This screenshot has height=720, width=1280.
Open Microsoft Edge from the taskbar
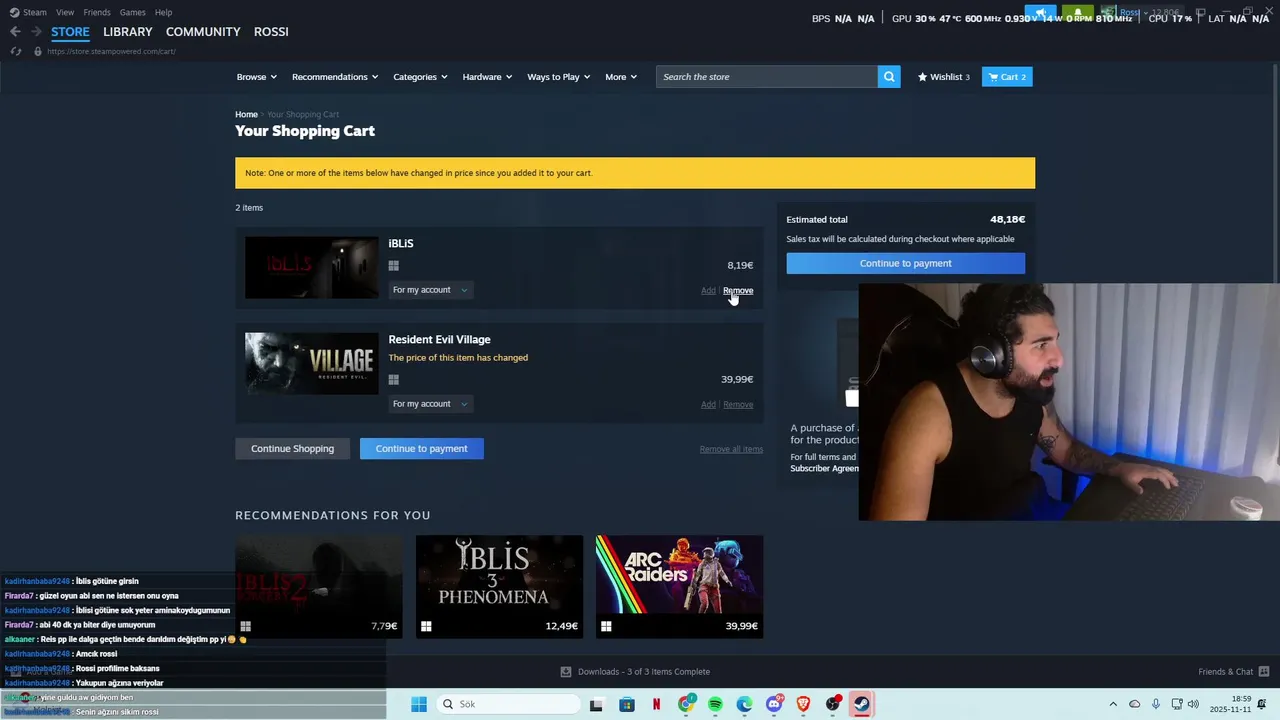point(745,704)
